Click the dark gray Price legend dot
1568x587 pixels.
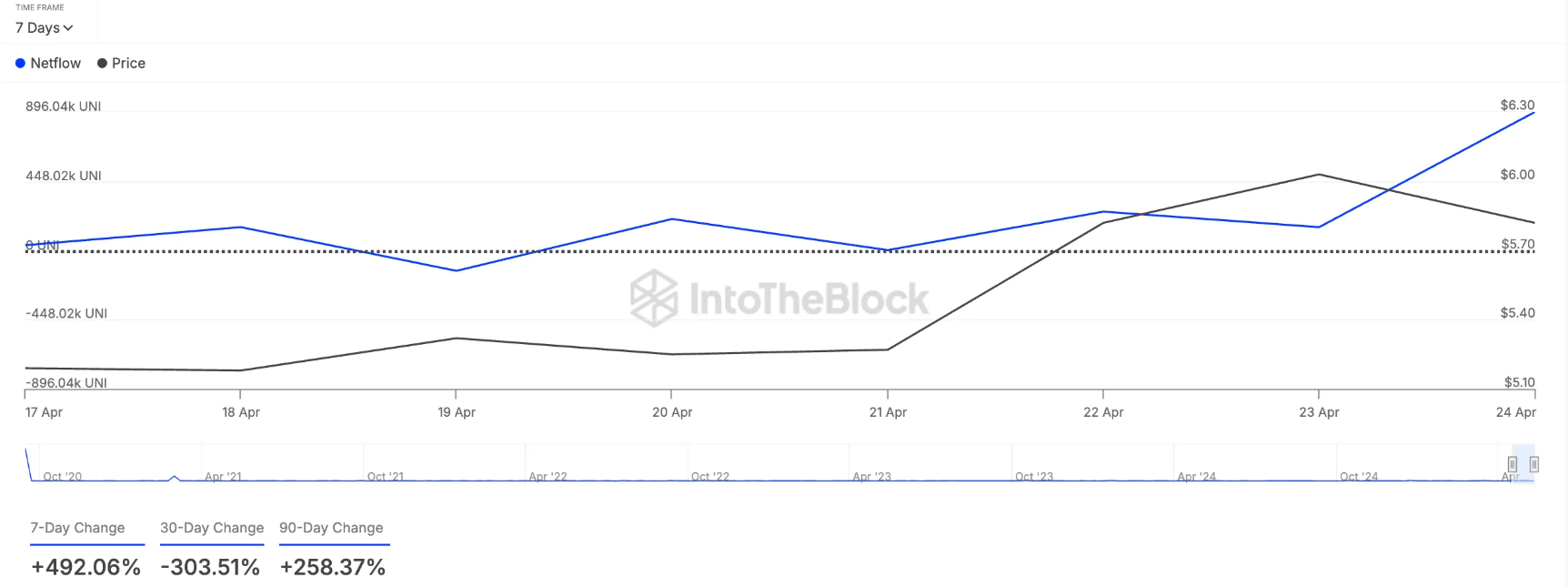(x=102, y=64)
